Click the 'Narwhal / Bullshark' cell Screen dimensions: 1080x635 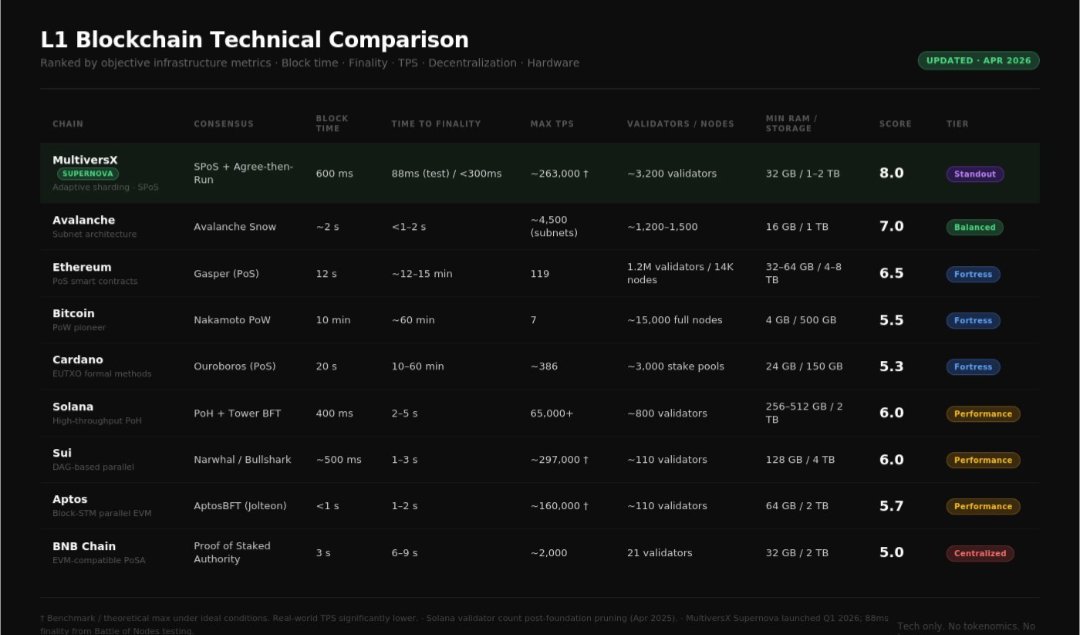click(x=242, y=459)
